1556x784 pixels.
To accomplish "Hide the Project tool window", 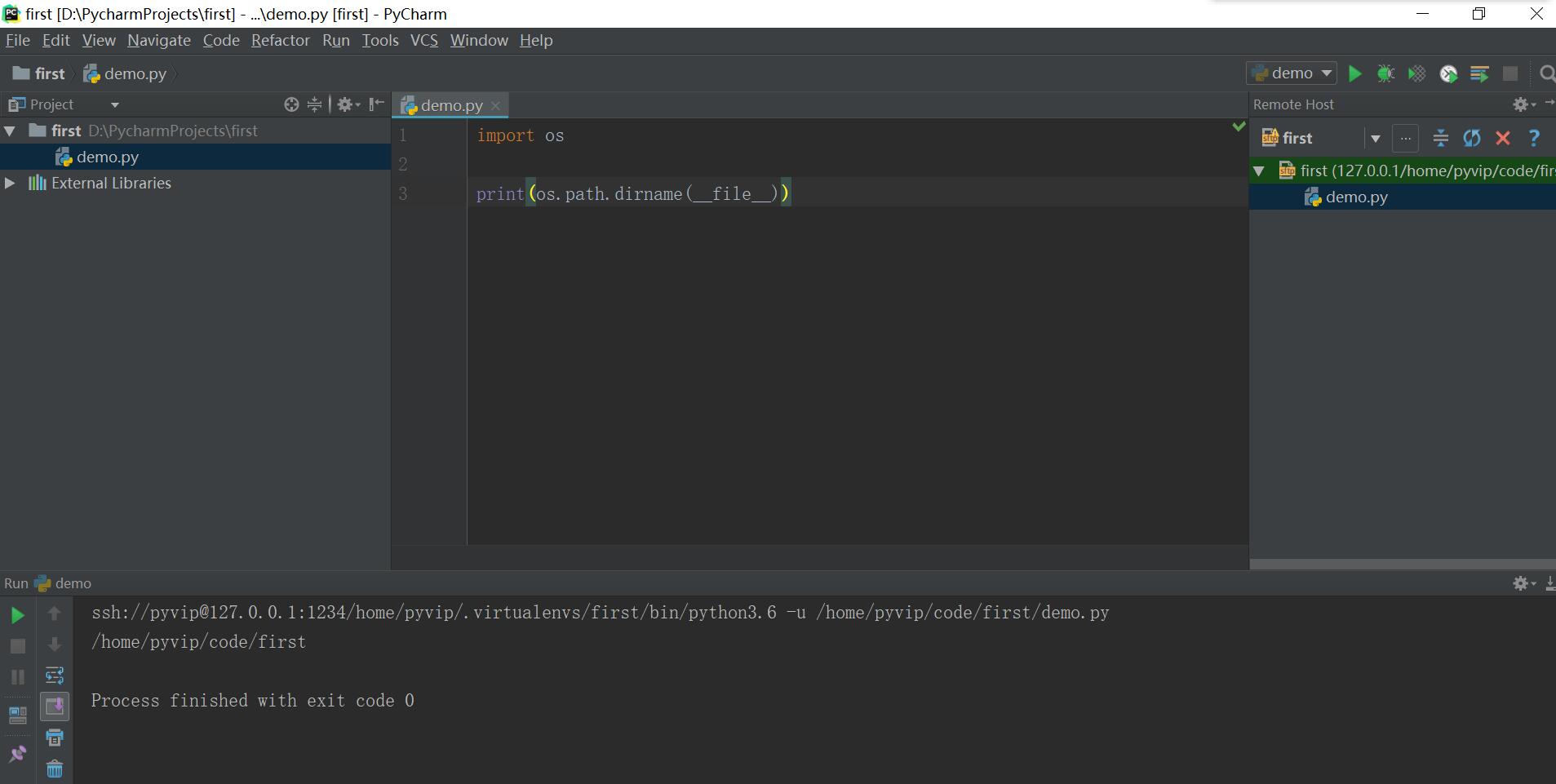I will [376, 104].
